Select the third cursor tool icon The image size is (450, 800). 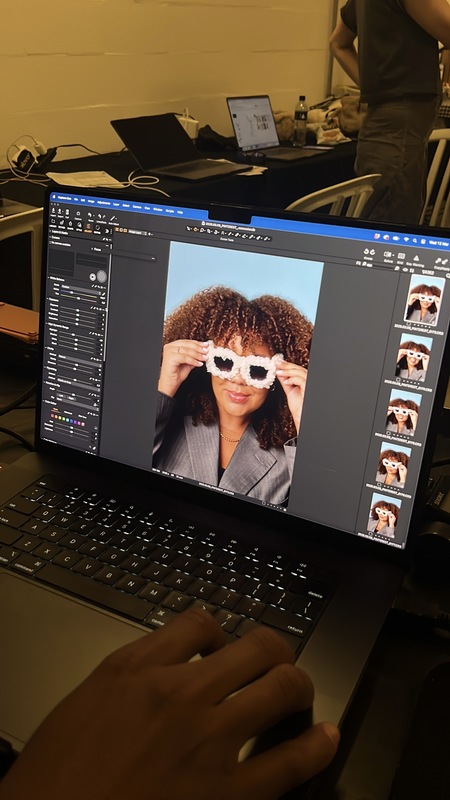[x=202, y=230]
